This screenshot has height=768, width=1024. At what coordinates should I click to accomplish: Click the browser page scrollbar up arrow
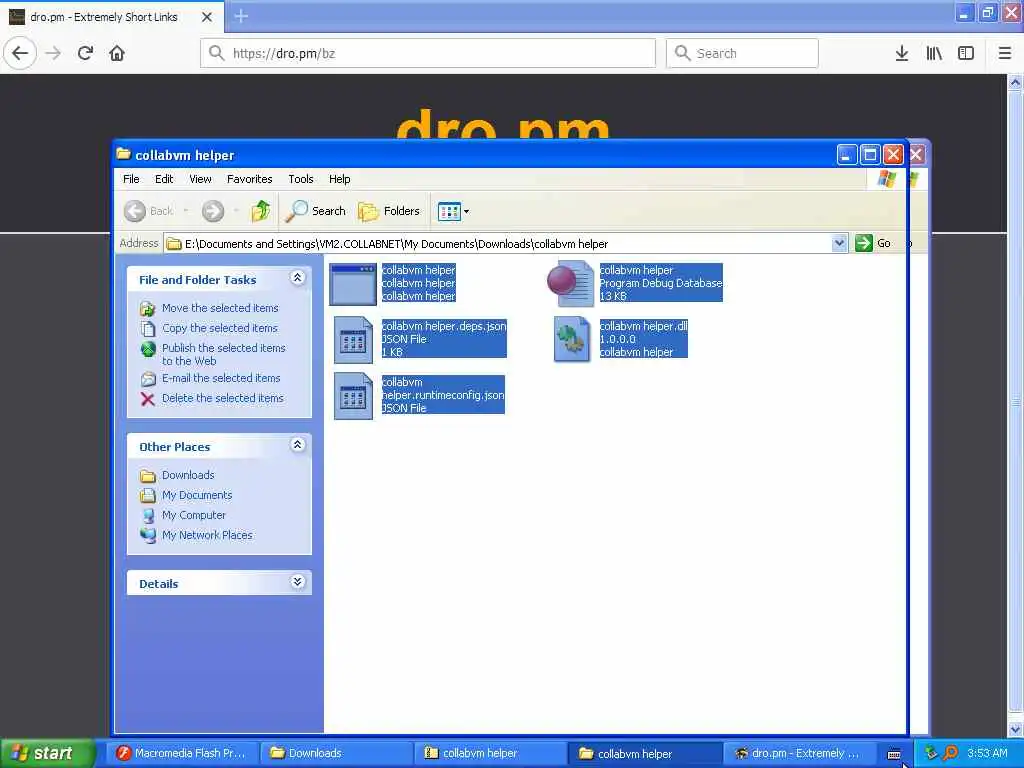pyautogui.click(x=1015, y=82)
